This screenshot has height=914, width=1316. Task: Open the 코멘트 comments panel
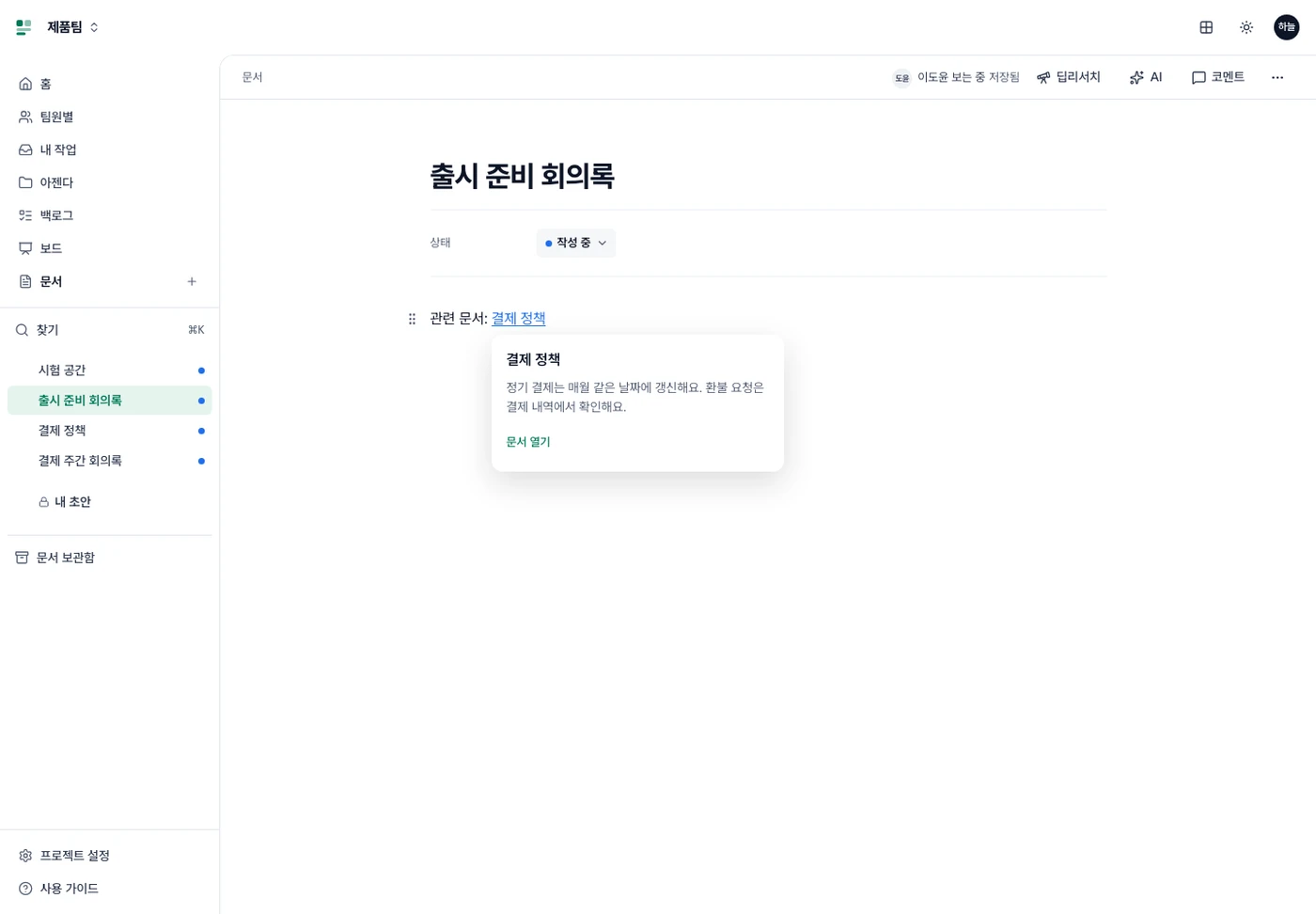tap(1218, 77)
